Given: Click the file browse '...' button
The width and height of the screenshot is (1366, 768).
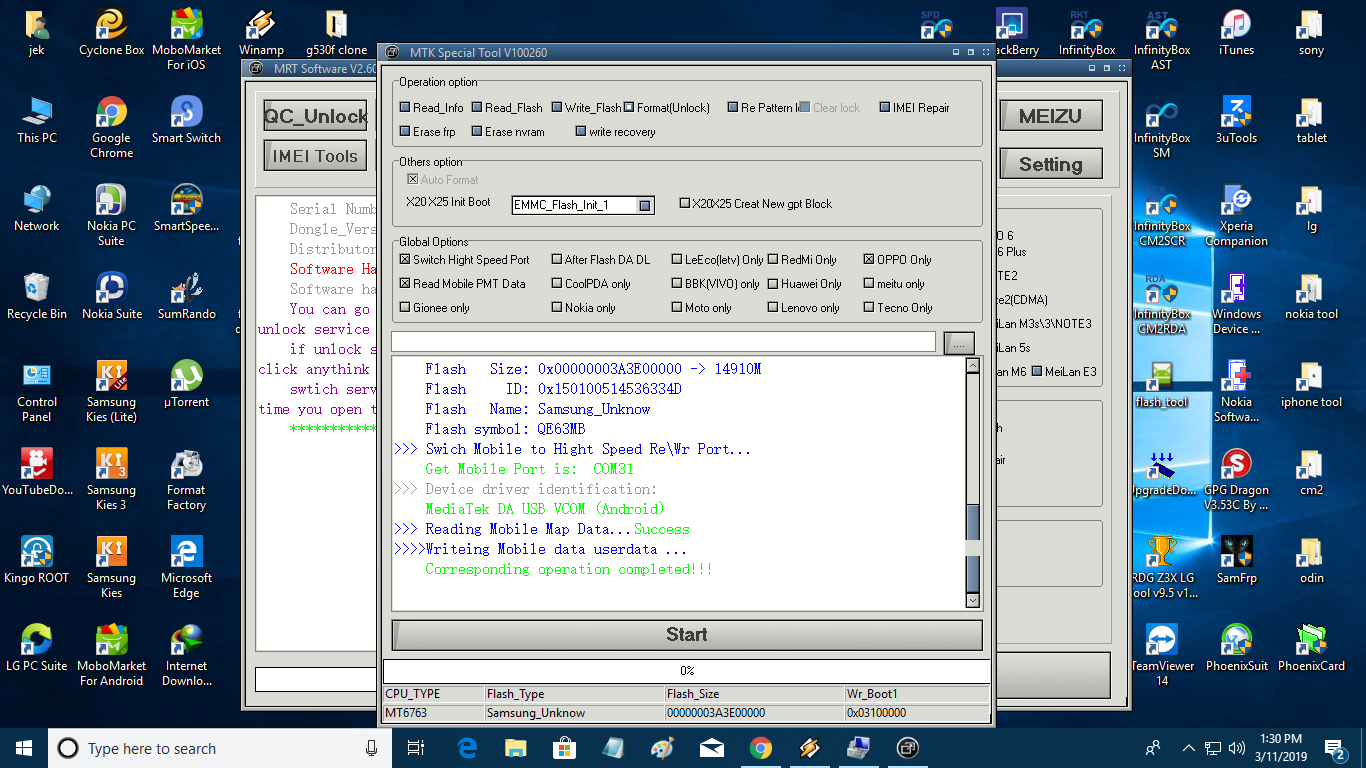Looking at the screenshot, I should click(959, 343).
